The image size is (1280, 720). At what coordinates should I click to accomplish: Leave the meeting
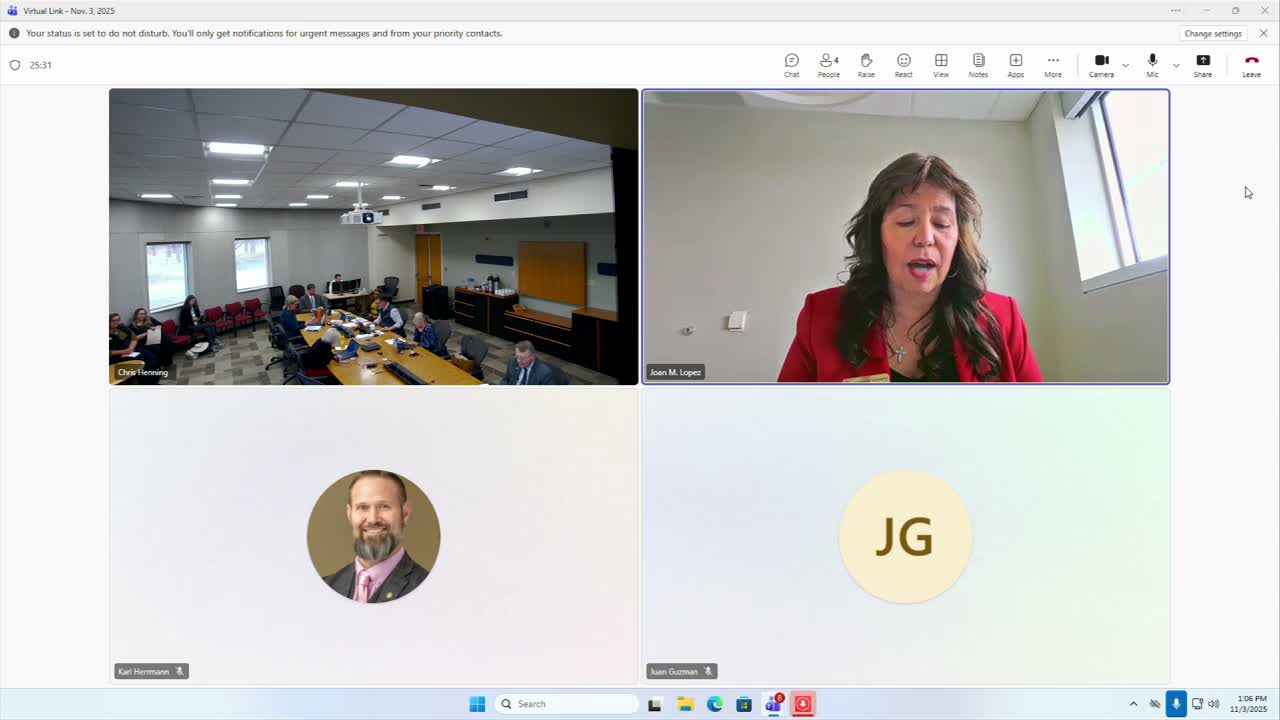point(1251,65)
